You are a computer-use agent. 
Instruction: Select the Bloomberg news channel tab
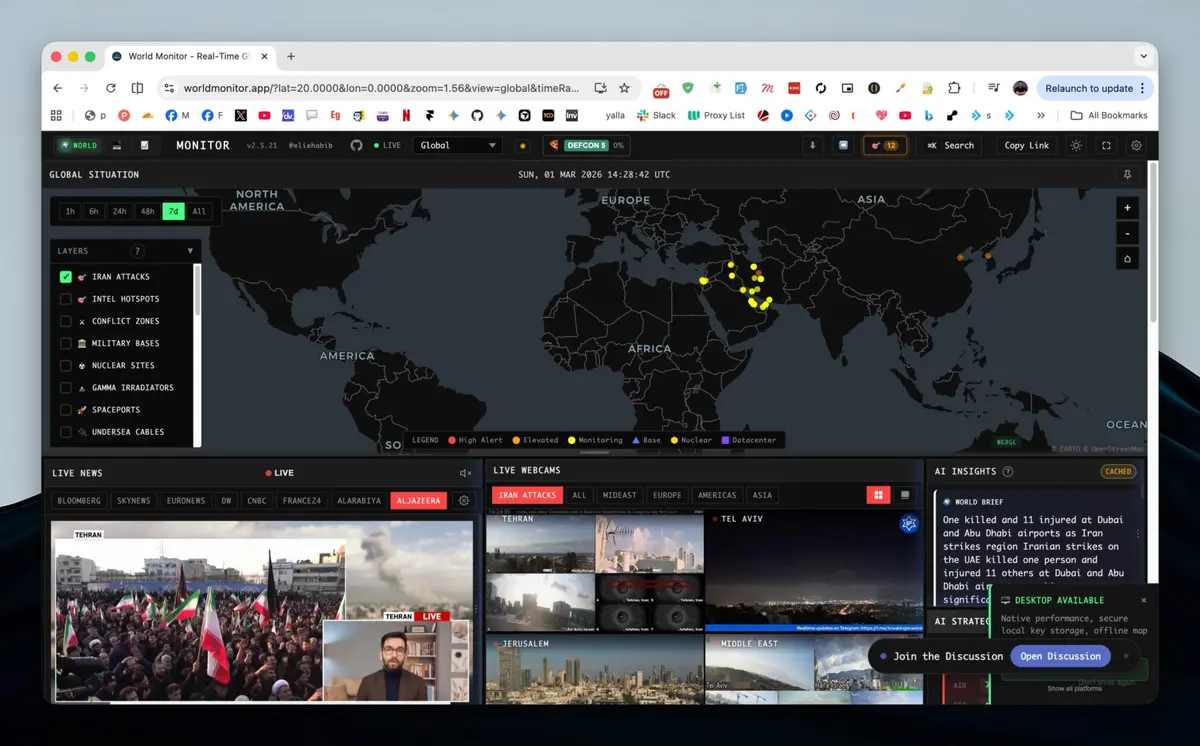[79, 501]
